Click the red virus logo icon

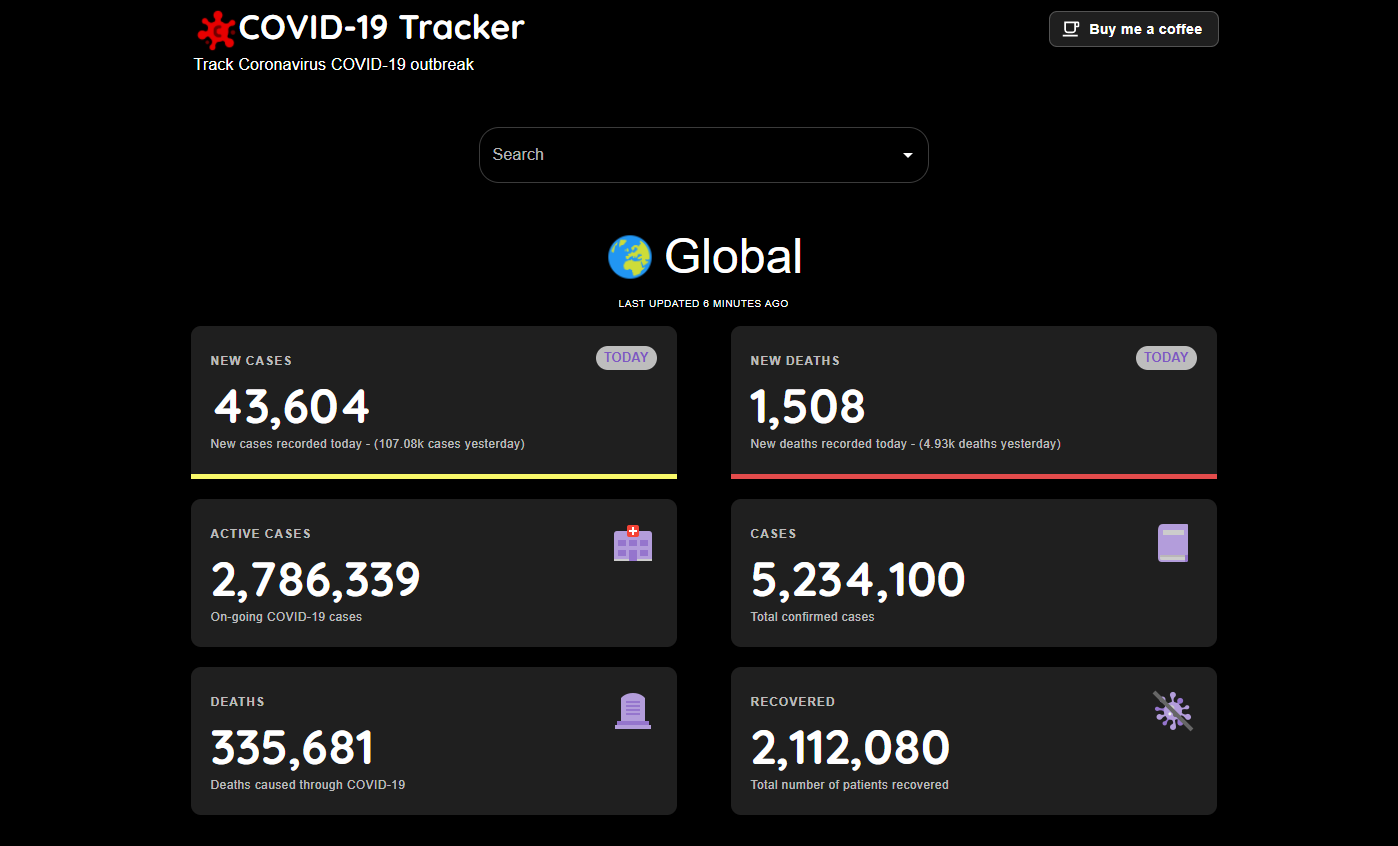click(x=216, y=30)
